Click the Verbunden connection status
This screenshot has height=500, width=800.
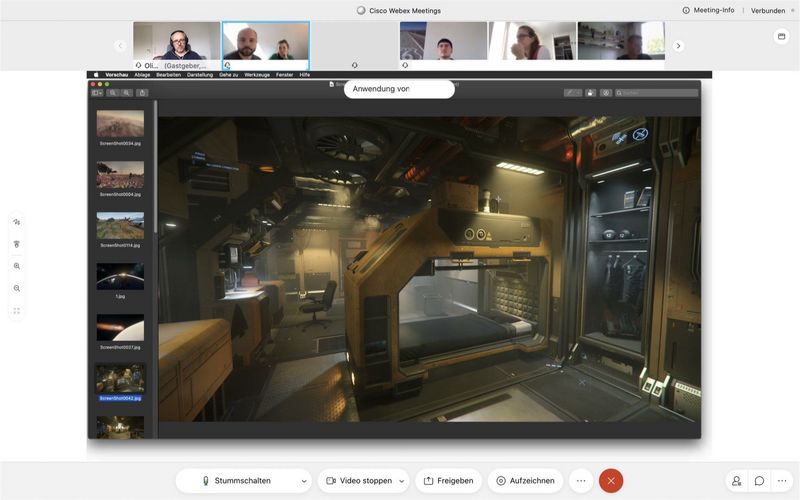(x=768, y=10)
